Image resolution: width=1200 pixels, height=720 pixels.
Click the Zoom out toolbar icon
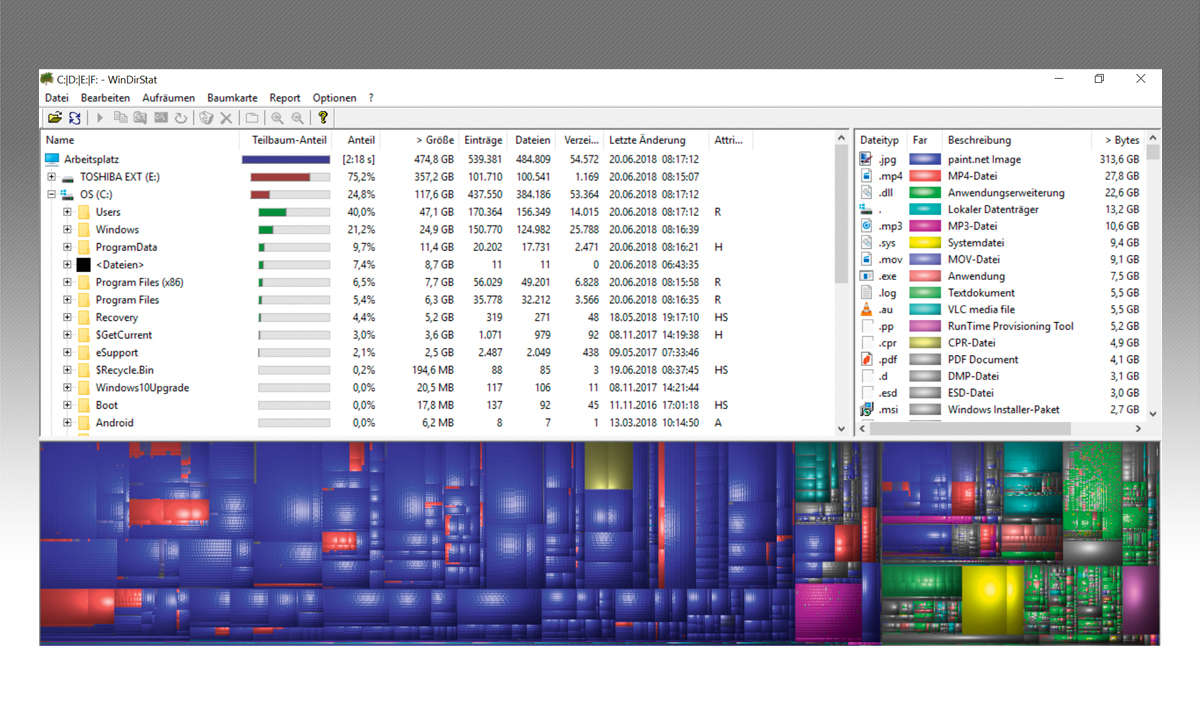point(297,118)
